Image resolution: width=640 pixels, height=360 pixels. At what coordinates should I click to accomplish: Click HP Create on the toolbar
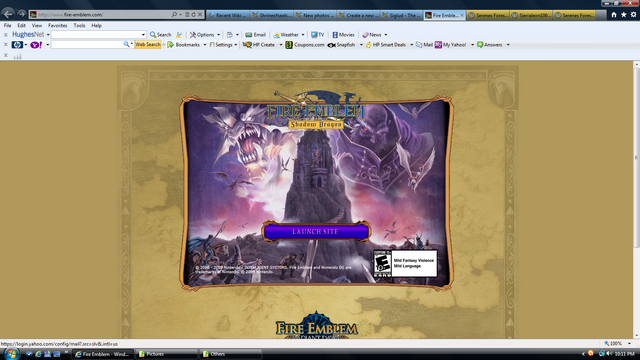tap(259, 45)
